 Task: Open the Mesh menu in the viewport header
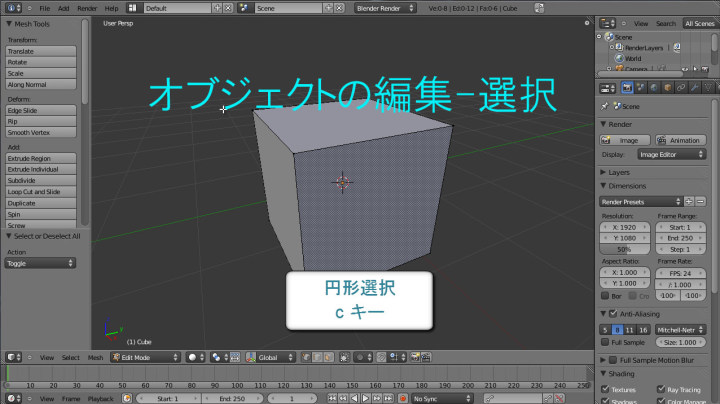(95, 356)
